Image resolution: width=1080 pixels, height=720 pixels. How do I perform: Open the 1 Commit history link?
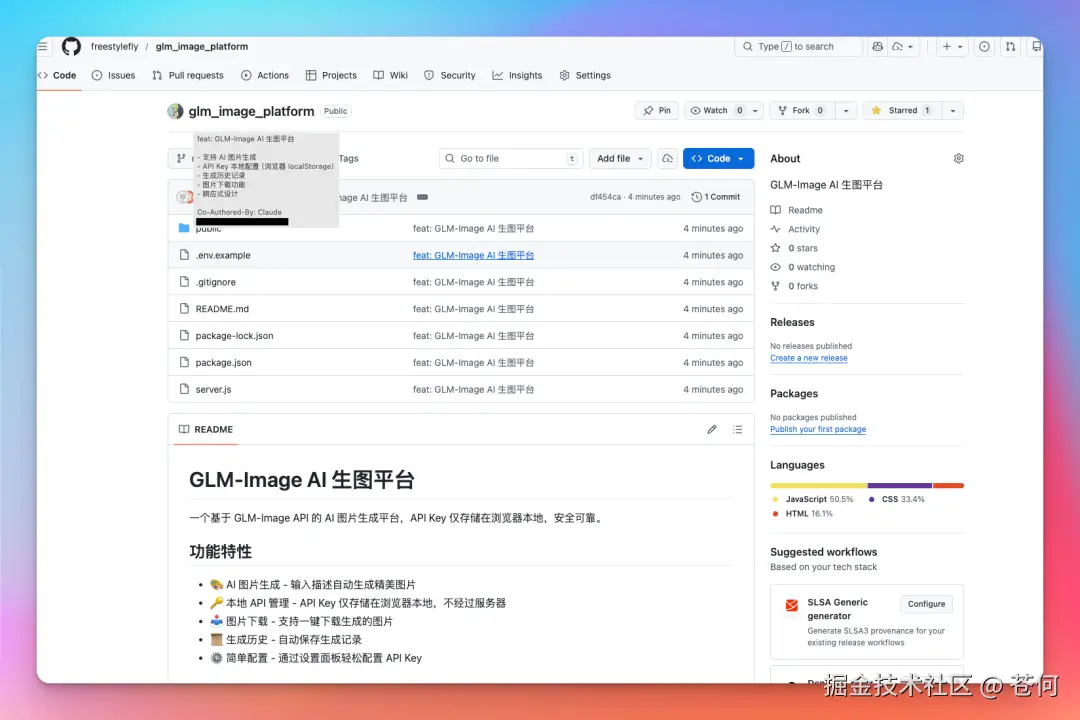(x=716, y=197)
